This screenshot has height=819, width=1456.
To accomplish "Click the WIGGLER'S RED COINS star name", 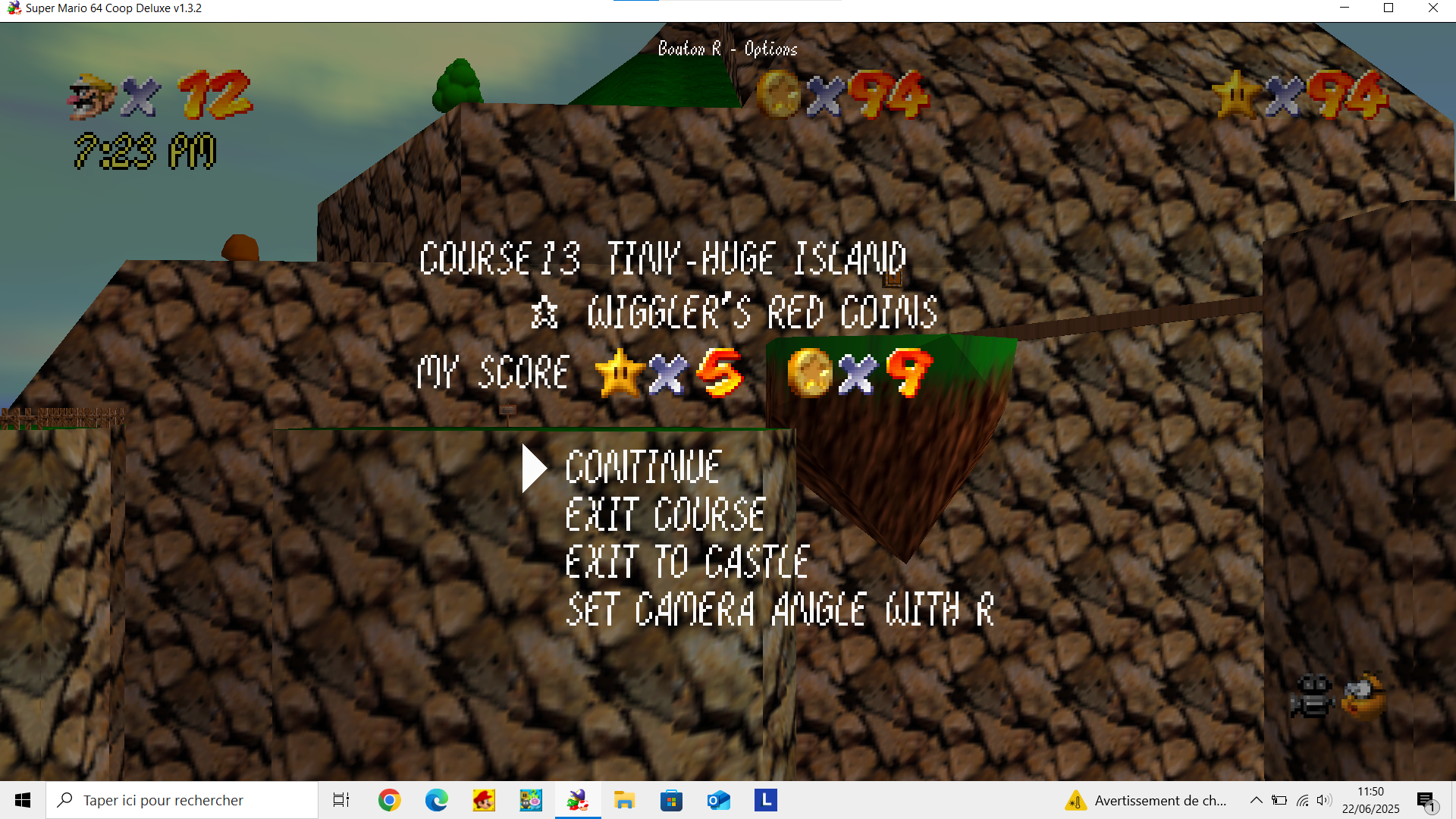I will (x=762, y=312).
